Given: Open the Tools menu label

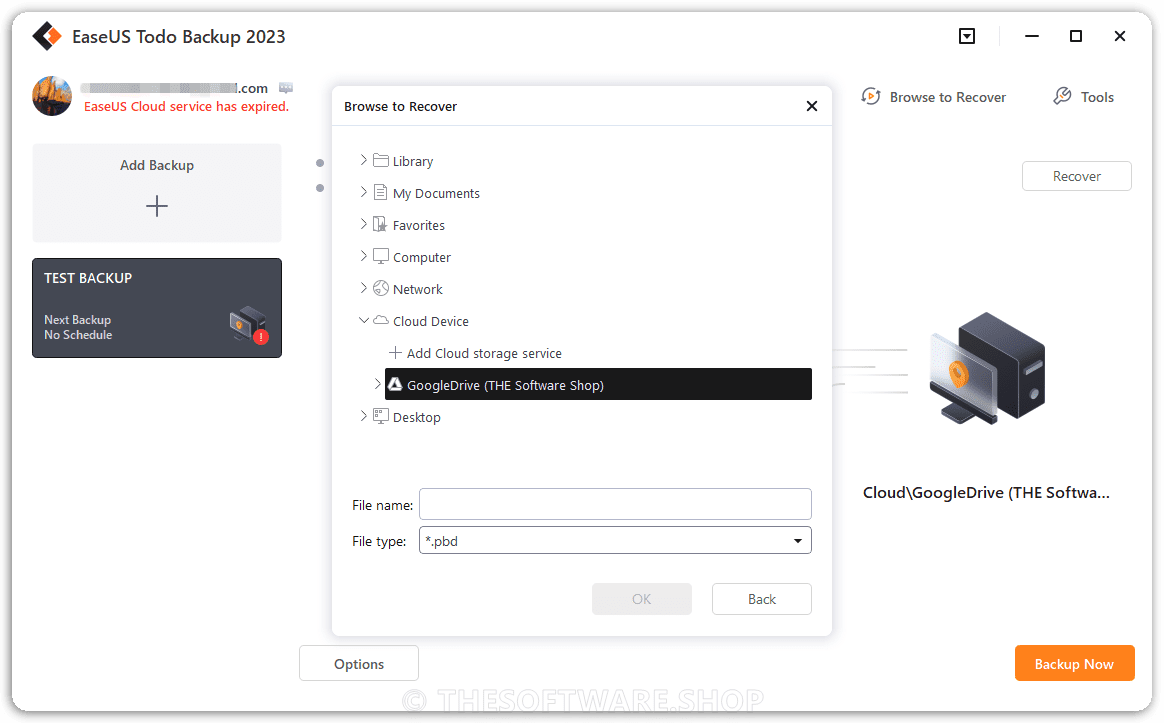Looking at the screenshot, I should point(1097,97).
